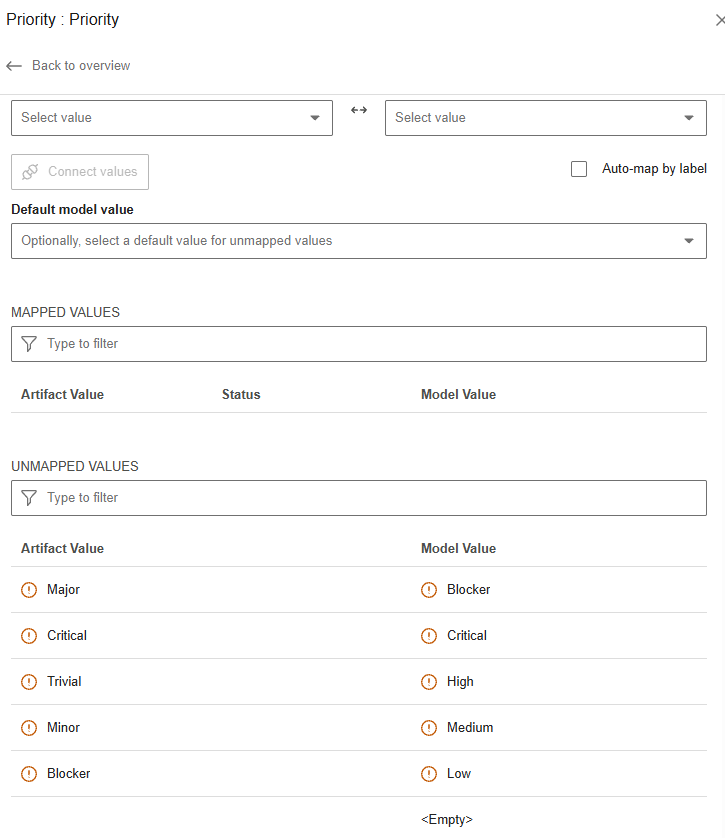Go back via Back to overview link

(80, 66)
